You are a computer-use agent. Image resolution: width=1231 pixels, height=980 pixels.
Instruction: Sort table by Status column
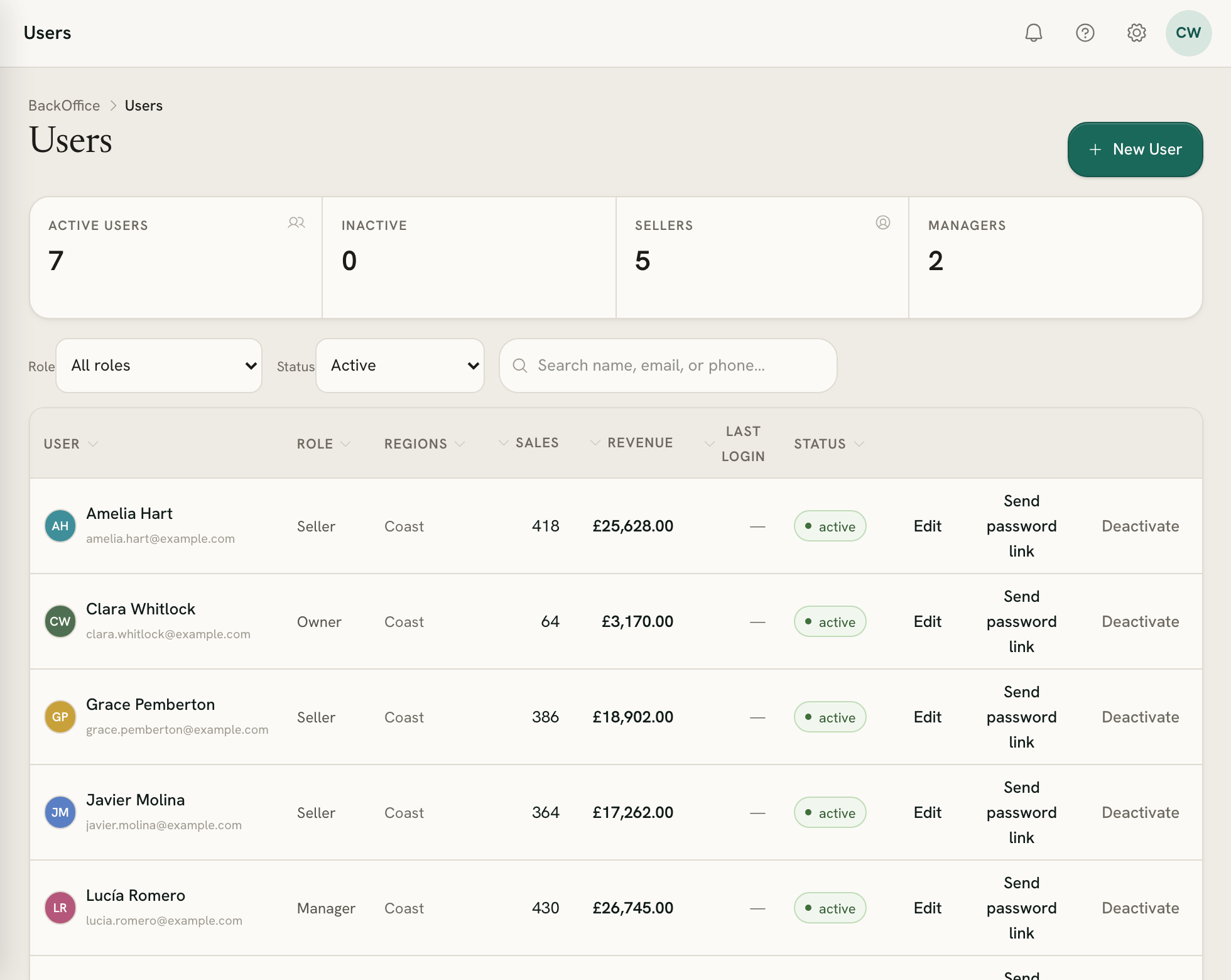click(x=829, y=444)
